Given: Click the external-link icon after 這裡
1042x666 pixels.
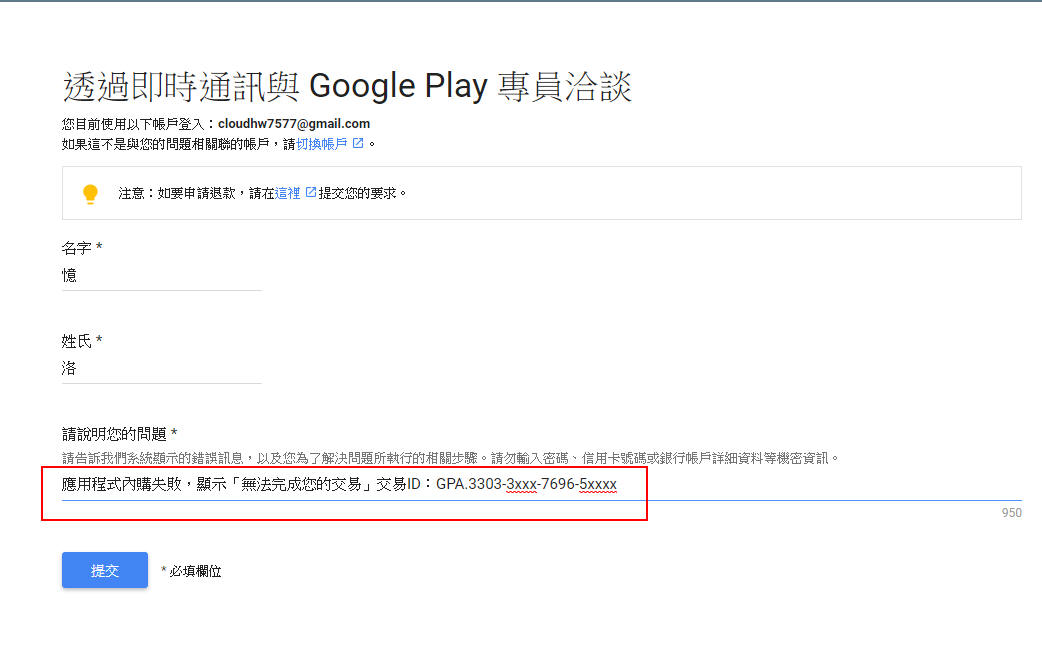Looking at the screenshot, I should (311, 193).
